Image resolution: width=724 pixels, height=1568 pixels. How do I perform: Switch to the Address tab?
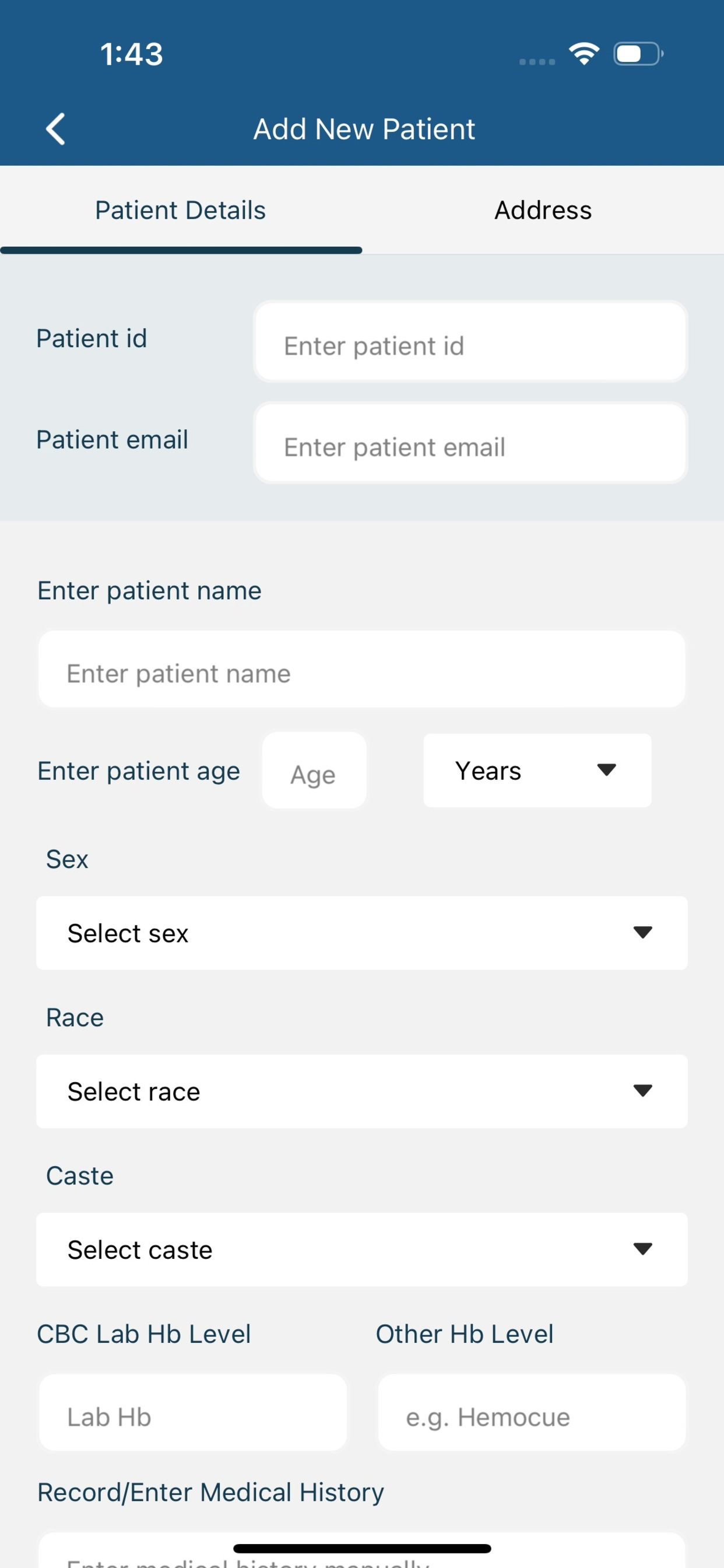click(x=543, y=210)
